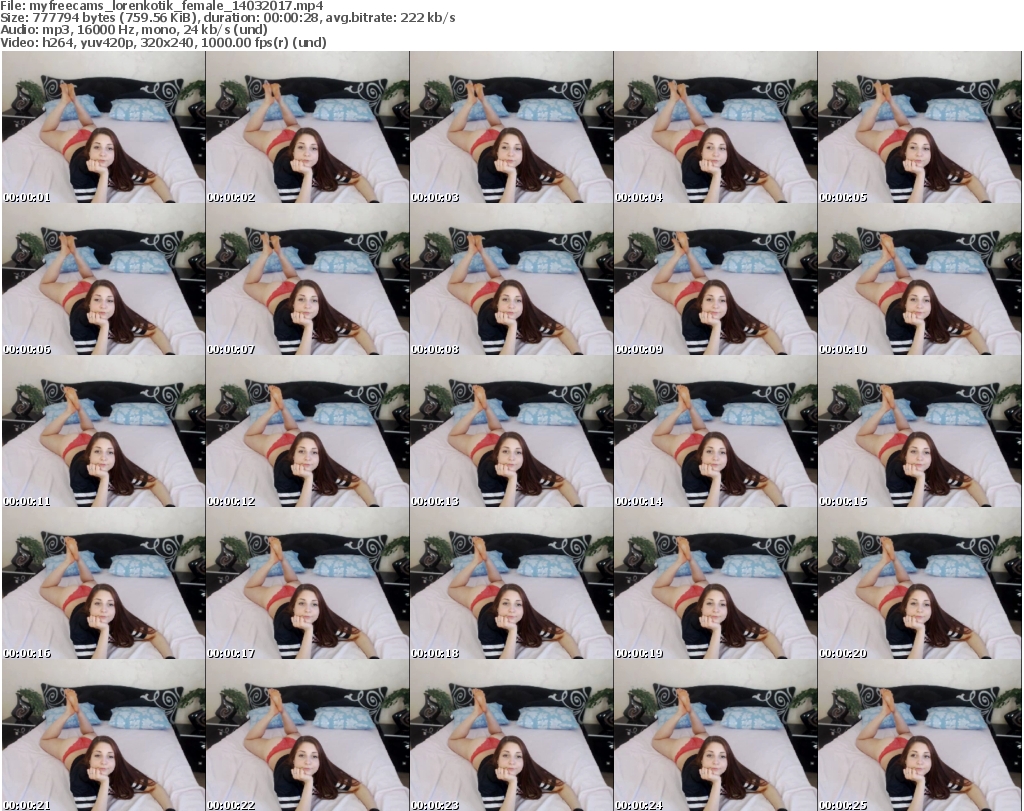Select the thumbnail frame stamped 00:00:10
This screenshot has height=811, width=1024.
[x=920, y=279]
